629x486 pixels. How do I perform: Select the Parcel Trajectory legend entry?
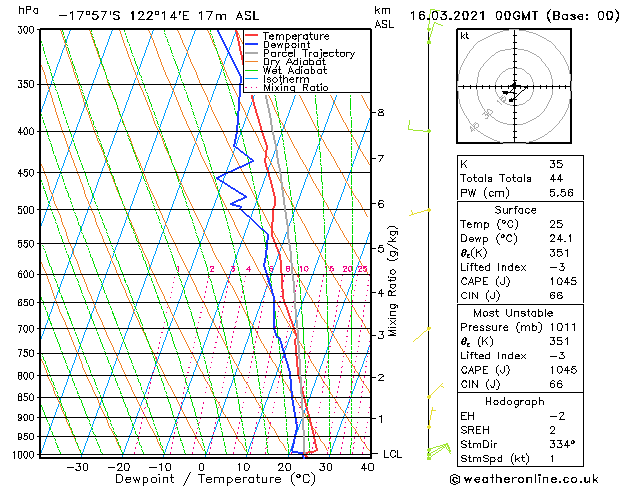pyautogui.click(x=308, y=54)
